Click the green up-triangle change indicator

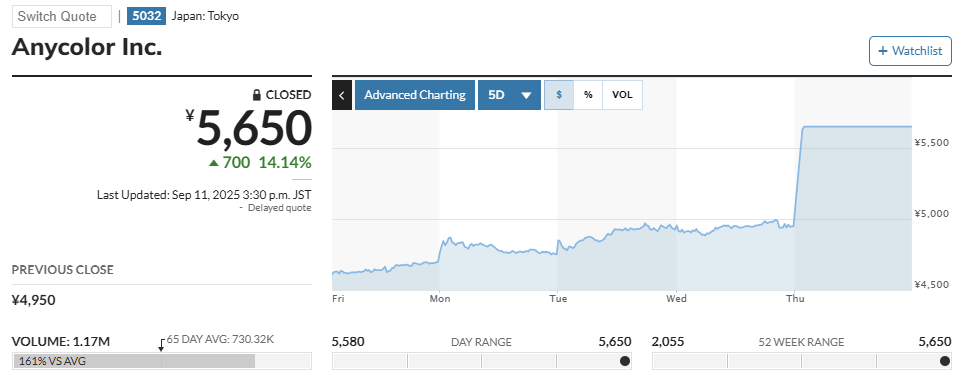[214, 163]
